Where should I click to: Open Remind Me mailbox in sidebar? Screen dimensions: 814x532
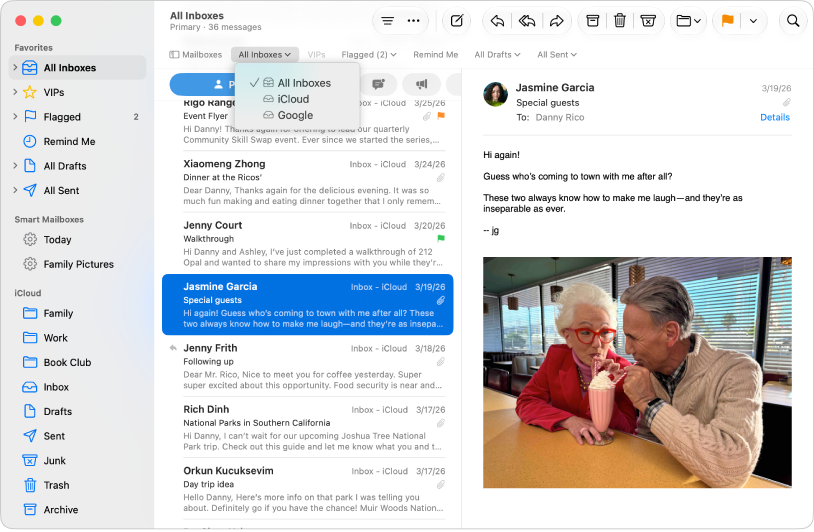pos(78,141)
